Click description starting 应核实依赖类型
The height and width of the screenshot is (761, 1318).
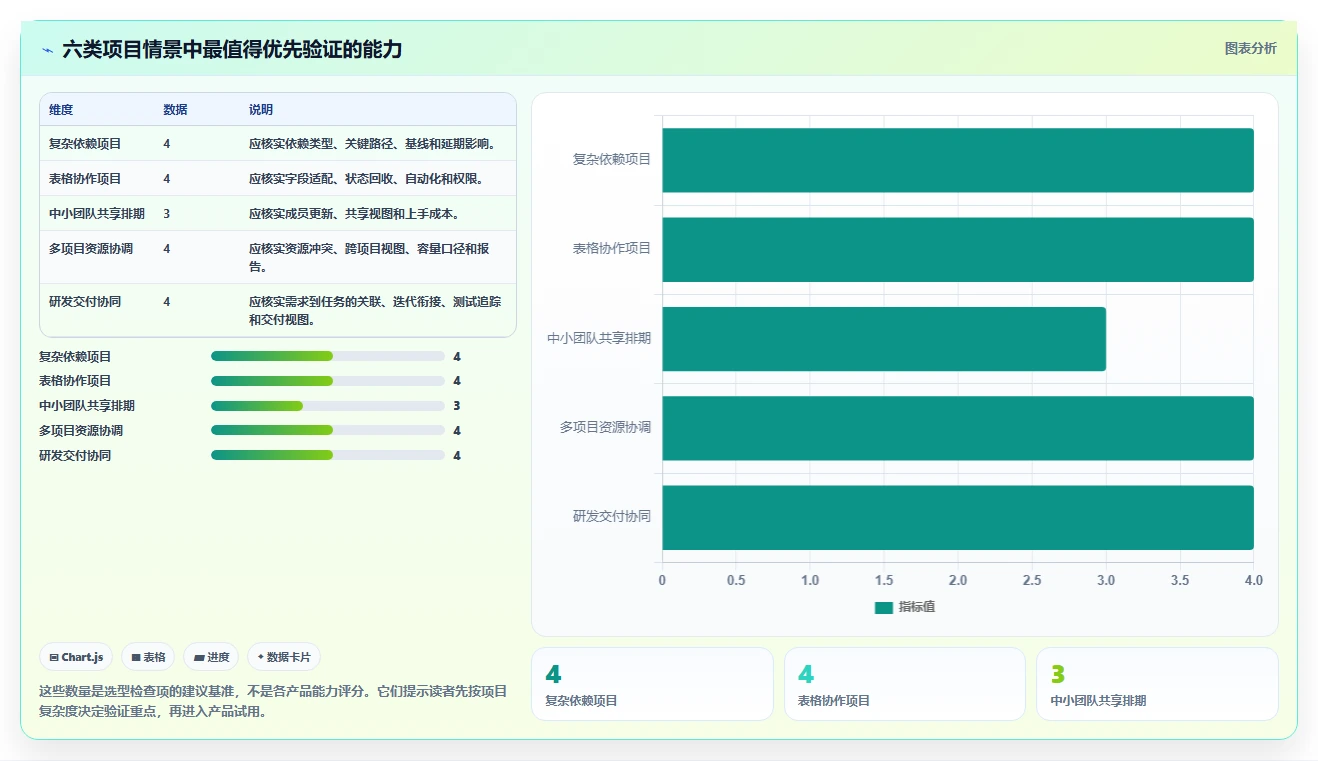tap(373, 144)
